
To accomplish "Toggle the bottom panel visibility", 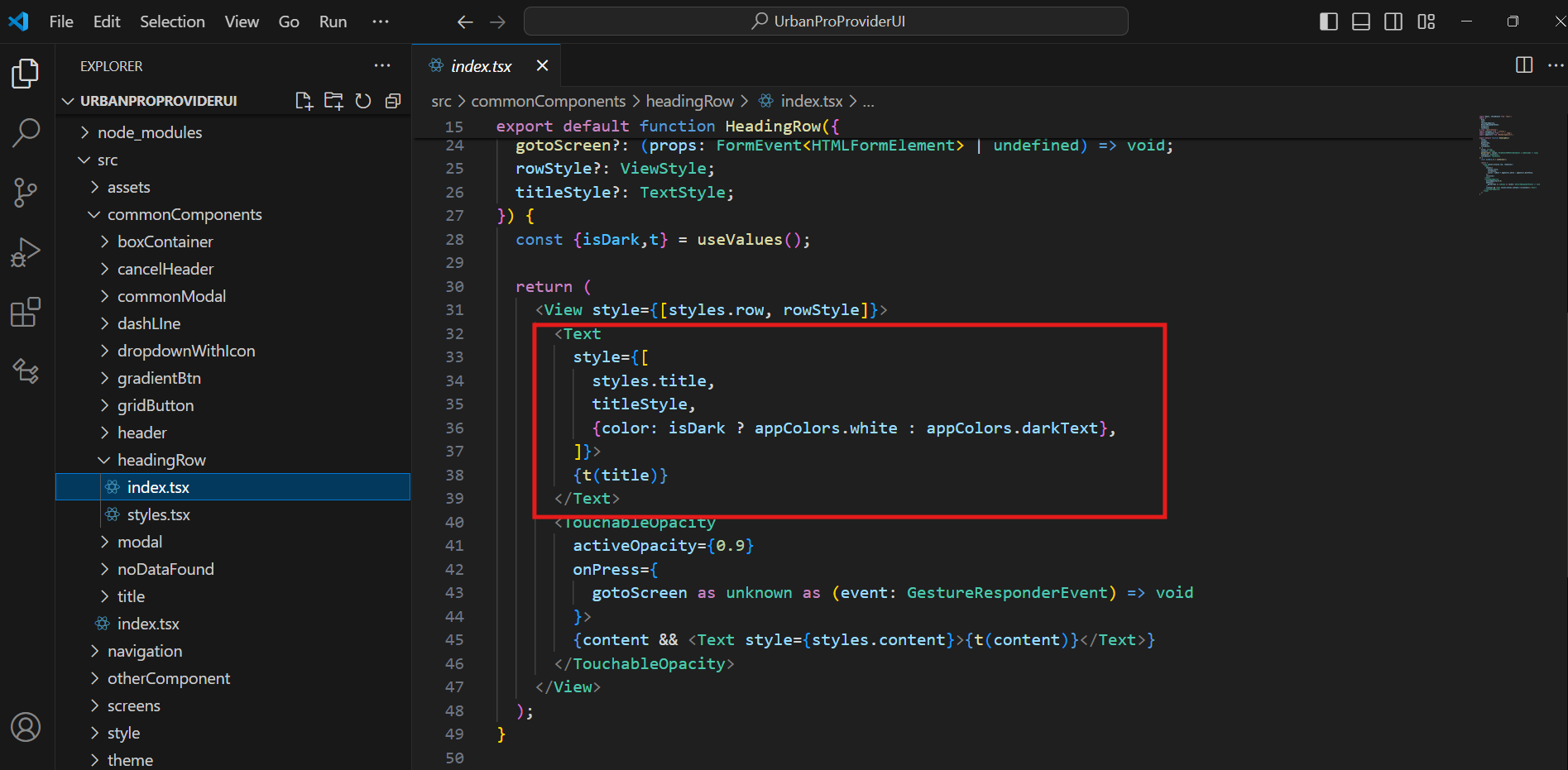I will pyautogui.click(x=1361, y=22).
